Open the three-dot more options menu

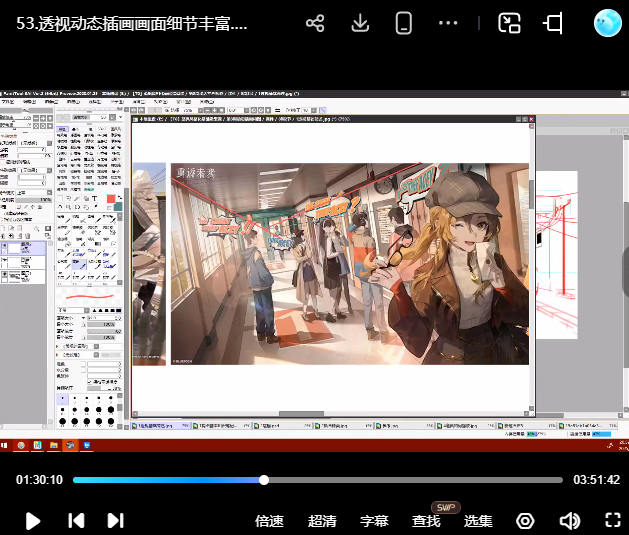[449, 23]
